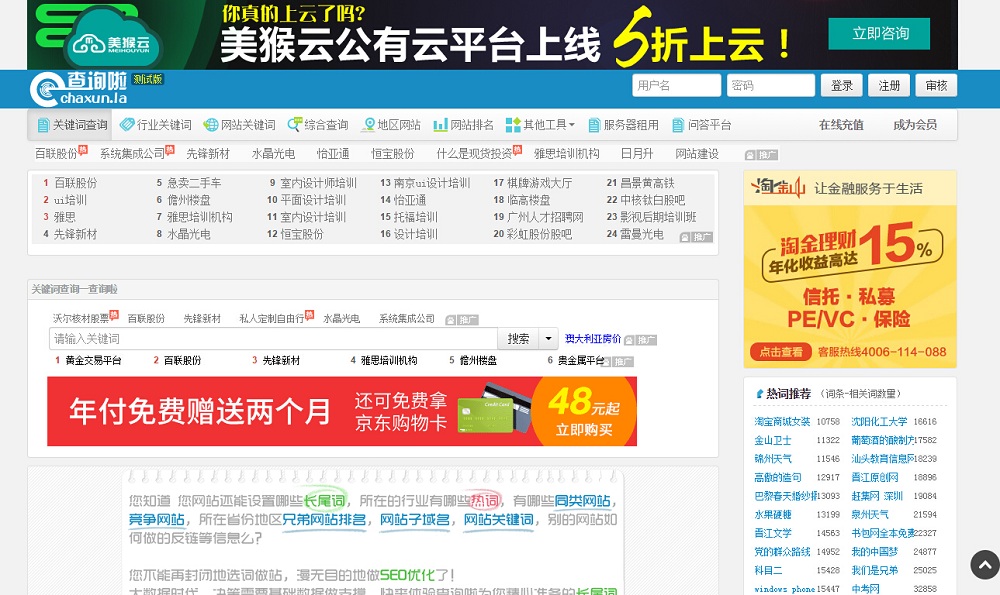This screenshot has width=1000, height=595.
Task: Click the 美猴云 cloud logo in banner
Action: pos(112,40)
